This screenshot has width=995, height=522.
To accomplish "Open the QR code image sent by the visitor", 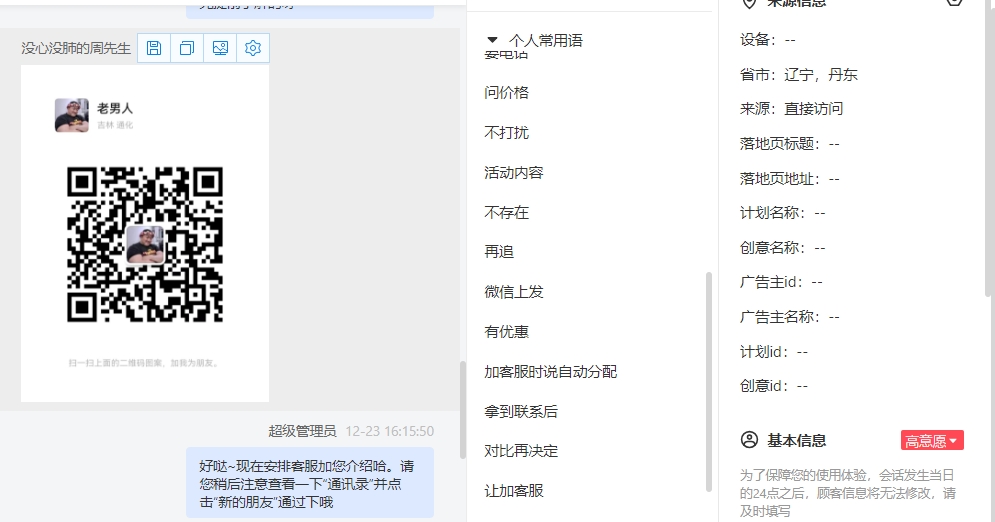I will tap(145, 233).
